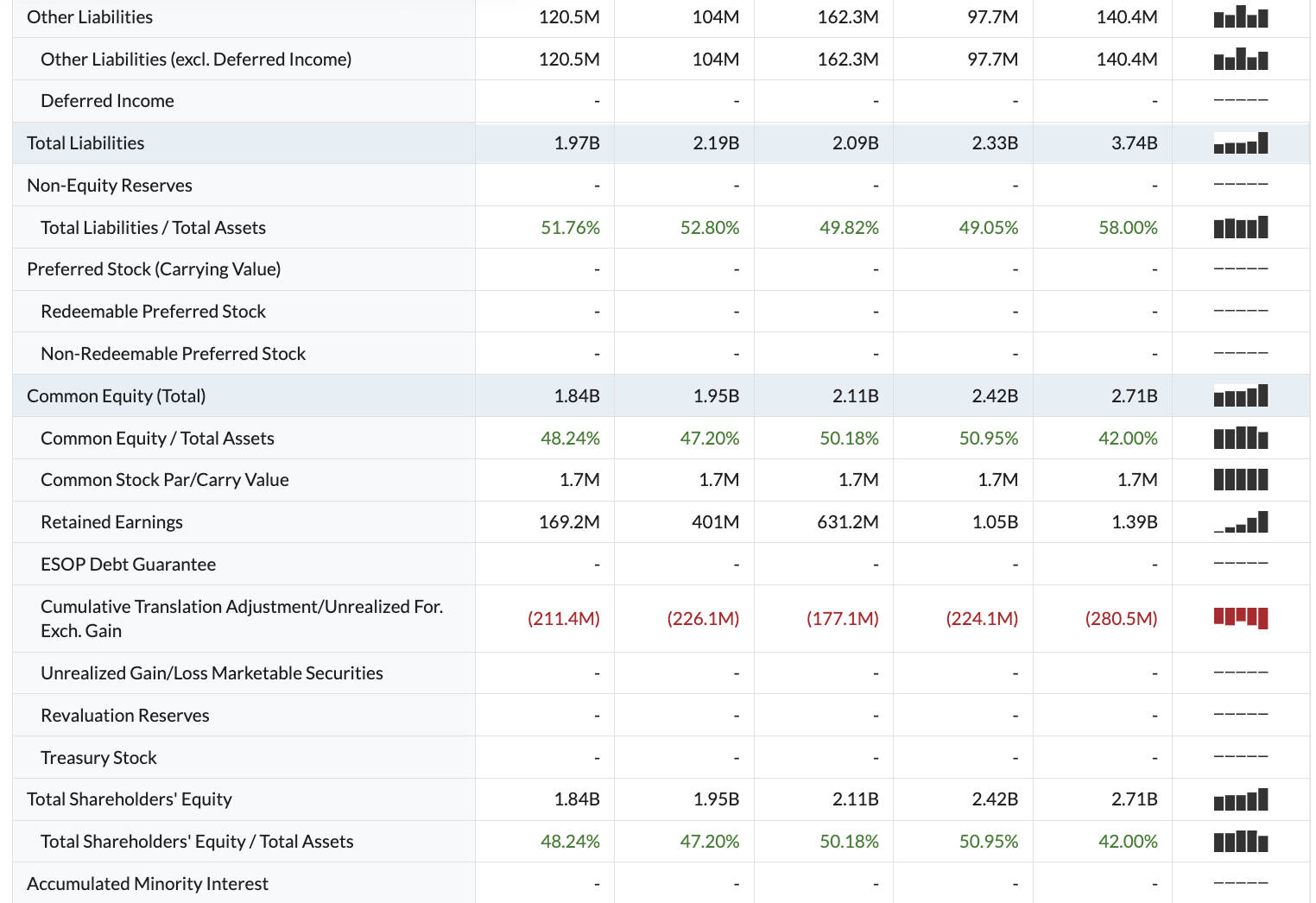Click the 1.05B Retained Earnings value
Viewport: 1316px width, 903px height.
995,522
